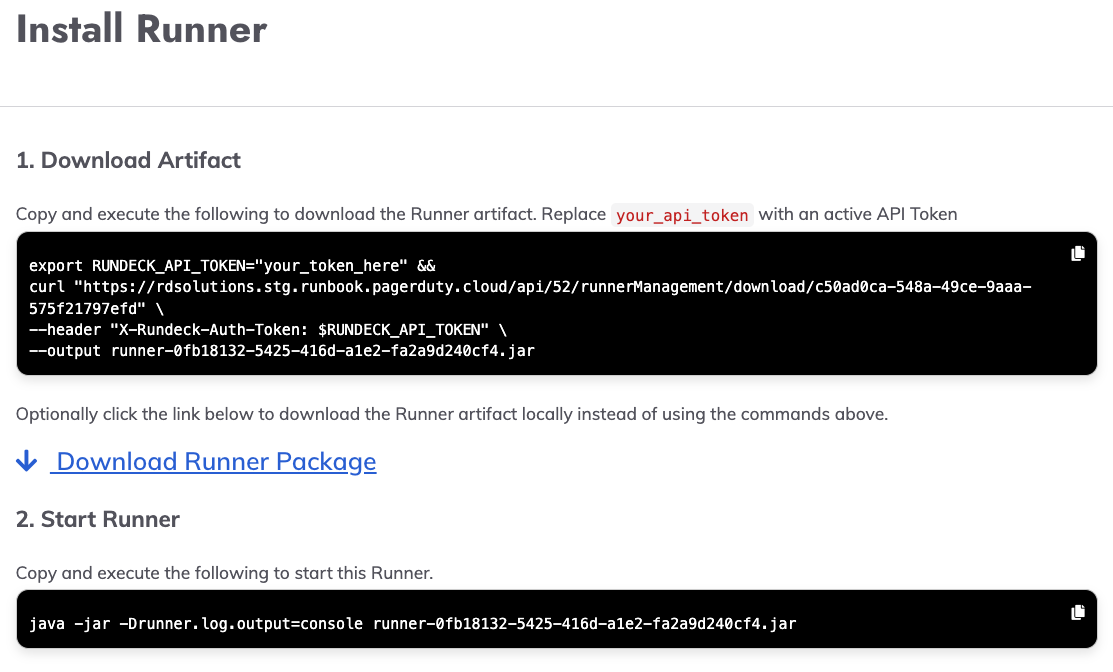Click 'Copy and execute the following to start' sentence
This screenshot has width=1113, height=672.
point(224,573)
